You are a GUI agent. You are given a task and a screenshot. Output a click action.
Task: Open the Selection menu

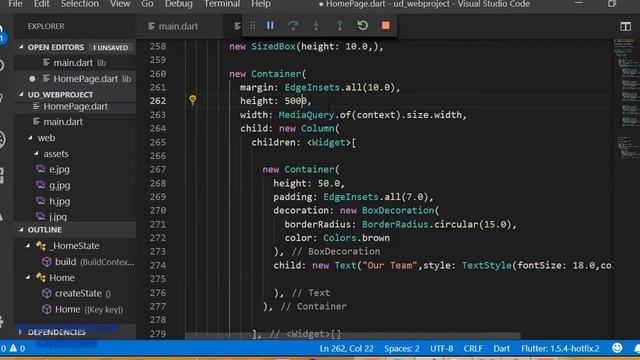80,4
